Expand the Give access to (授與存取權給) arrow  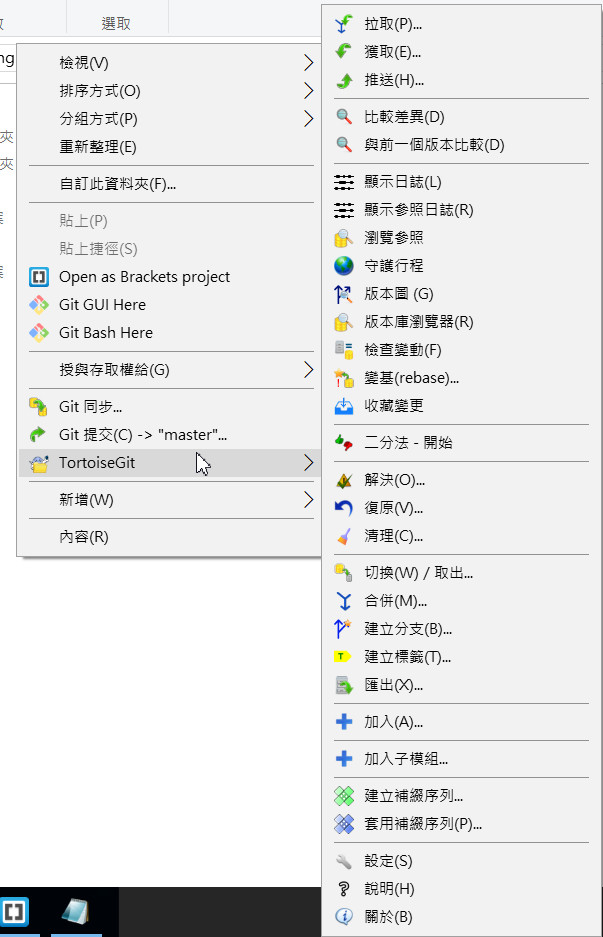[x=308, y=370]
